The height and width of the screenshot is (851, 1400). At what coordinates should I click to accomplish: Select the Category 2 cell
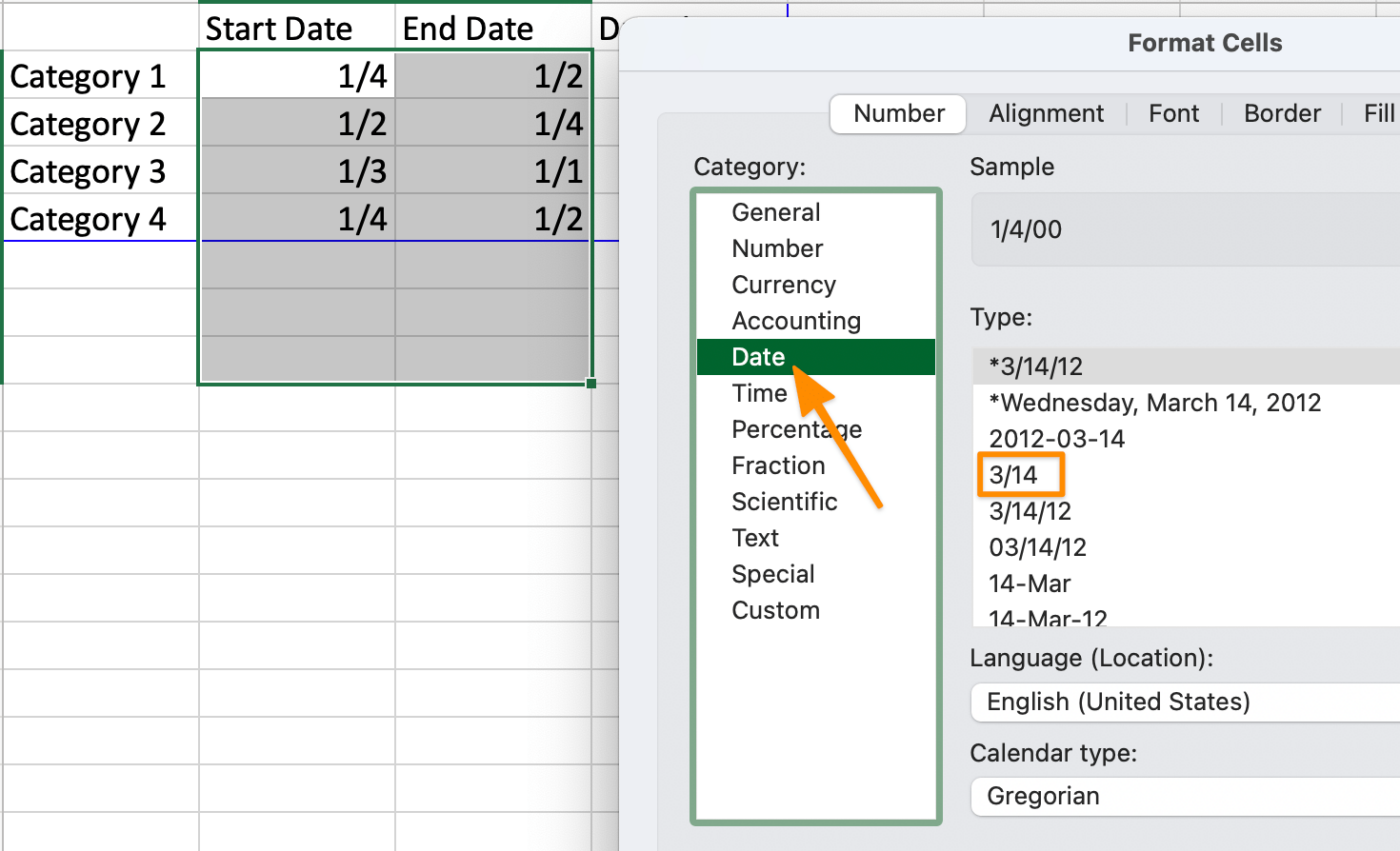101,123
